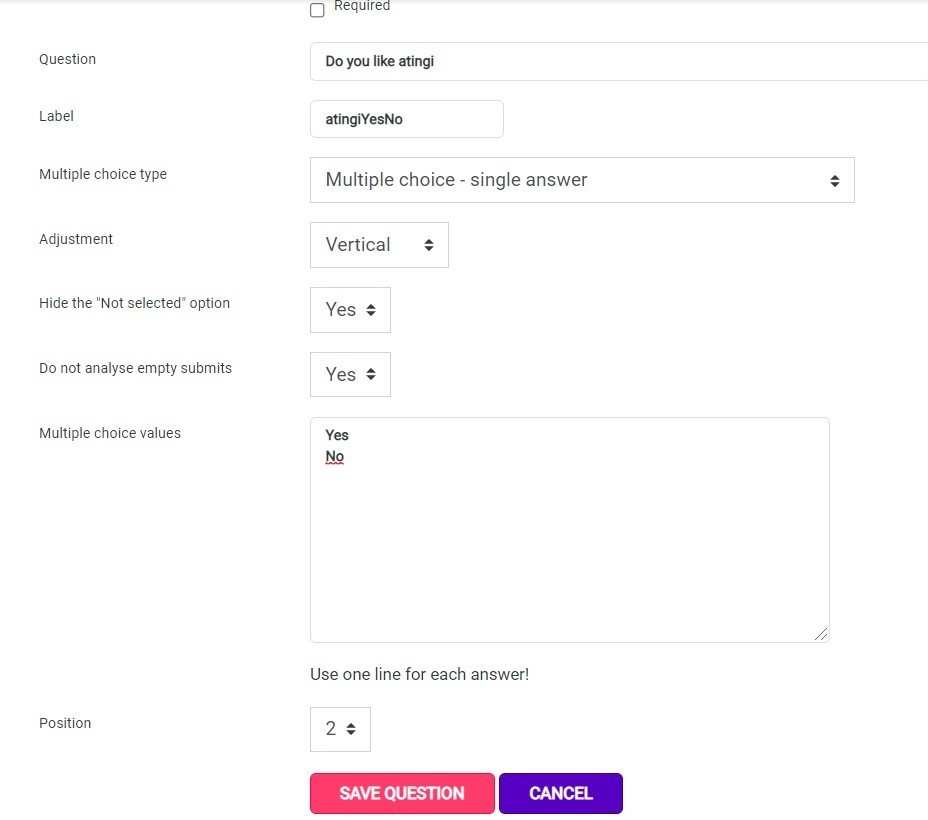The width and height of the screenshot is (928, 820).
Task: Place cursor on the "Yes" answer line
Action: point(337,435)
